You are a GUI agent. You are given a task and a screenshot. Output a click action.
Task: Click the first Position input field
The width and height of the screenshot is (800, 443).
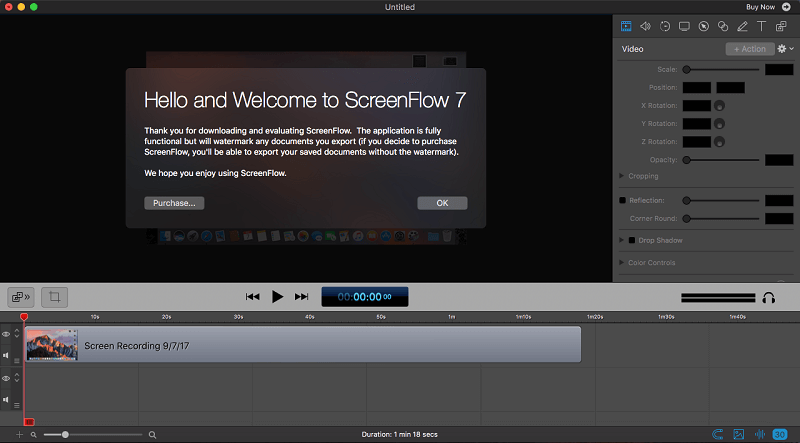pyautogui.click(x=696, y=87)
